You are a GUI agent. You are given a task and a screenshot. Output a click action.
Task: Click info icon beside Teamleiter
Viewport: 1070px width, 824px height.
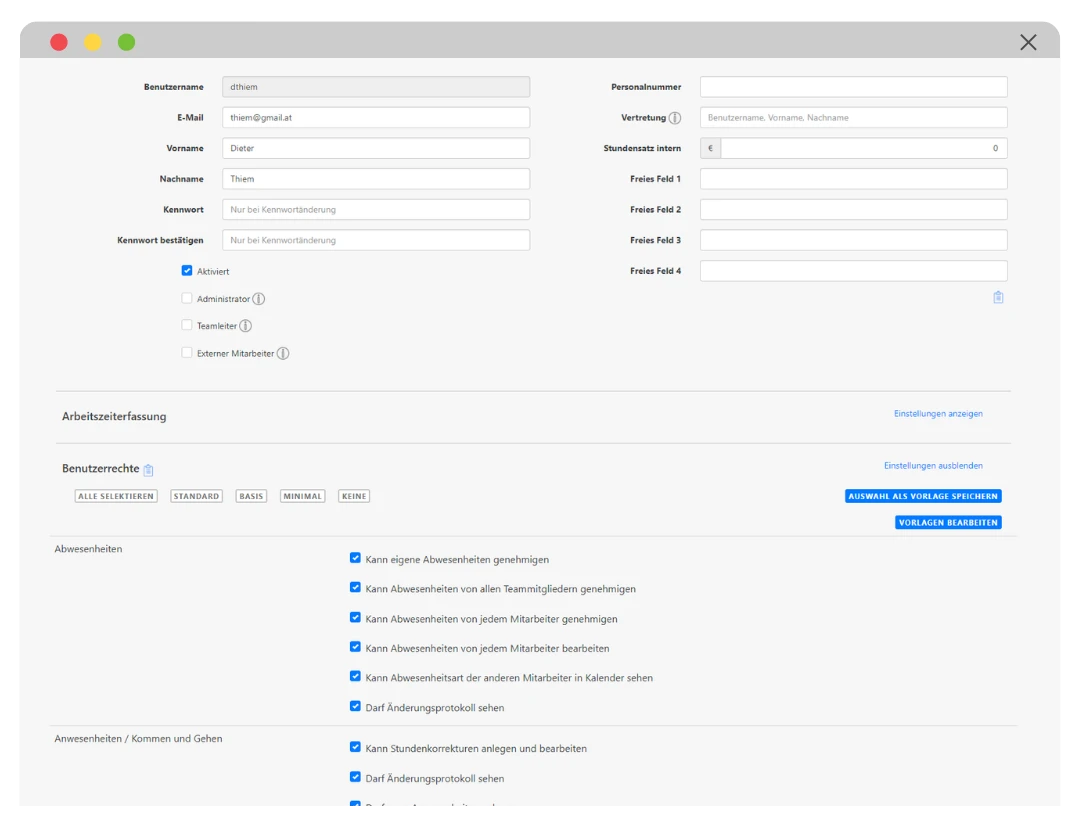pyautogui.click(x=246, y=326)
